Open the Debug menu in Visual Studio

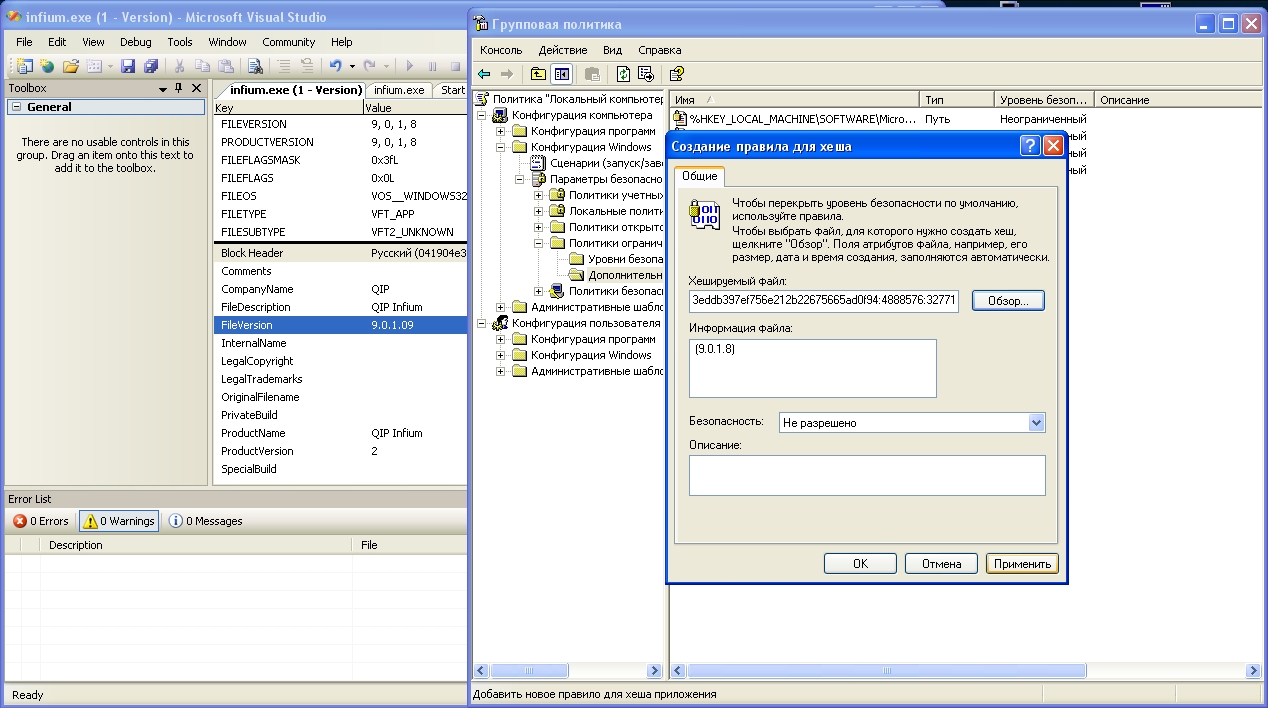[x=136, y=42]
